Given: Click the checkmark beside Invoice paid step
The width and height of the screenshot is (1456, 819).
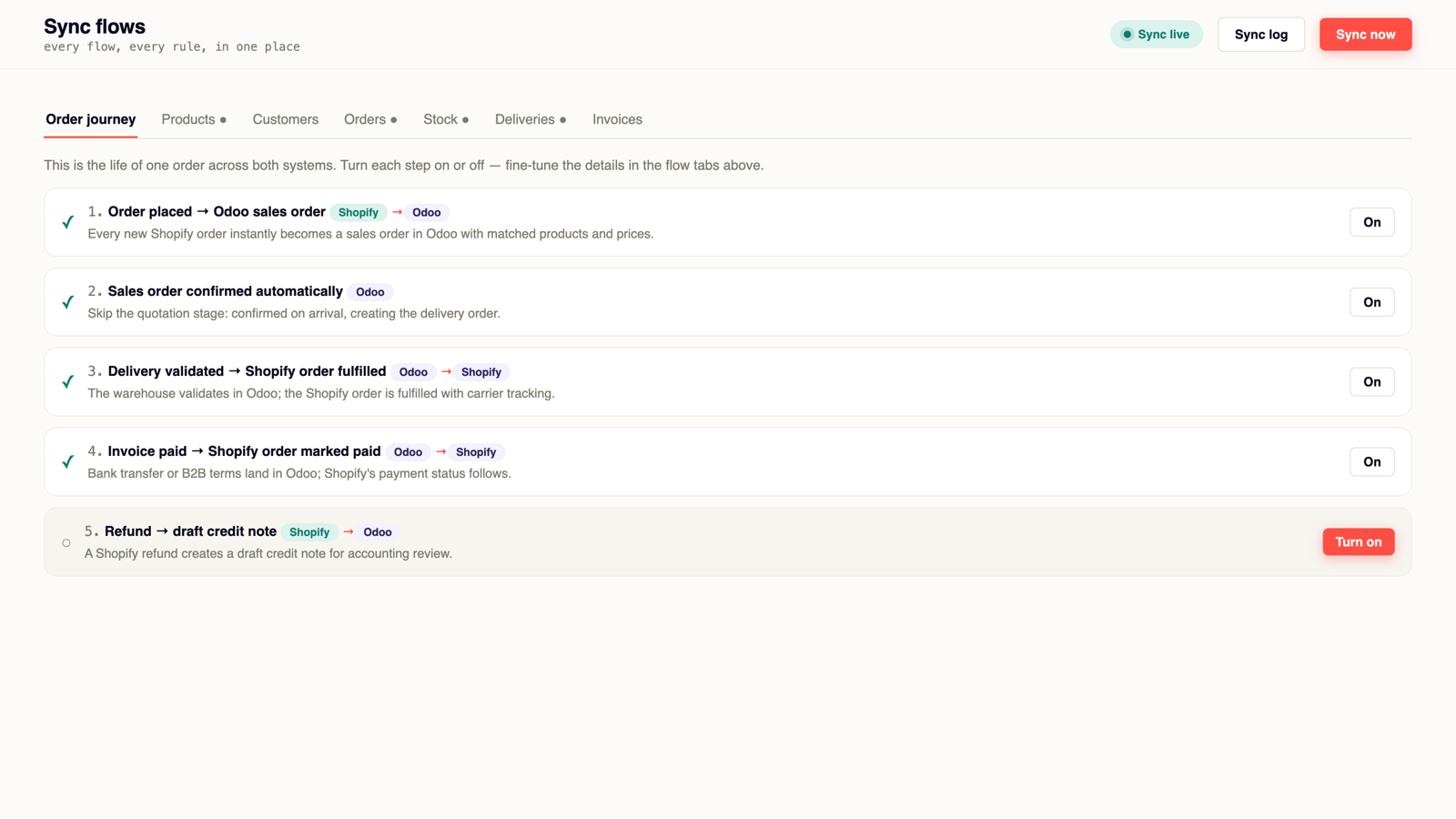Looking at the screenshot, I should coord(68,462).
